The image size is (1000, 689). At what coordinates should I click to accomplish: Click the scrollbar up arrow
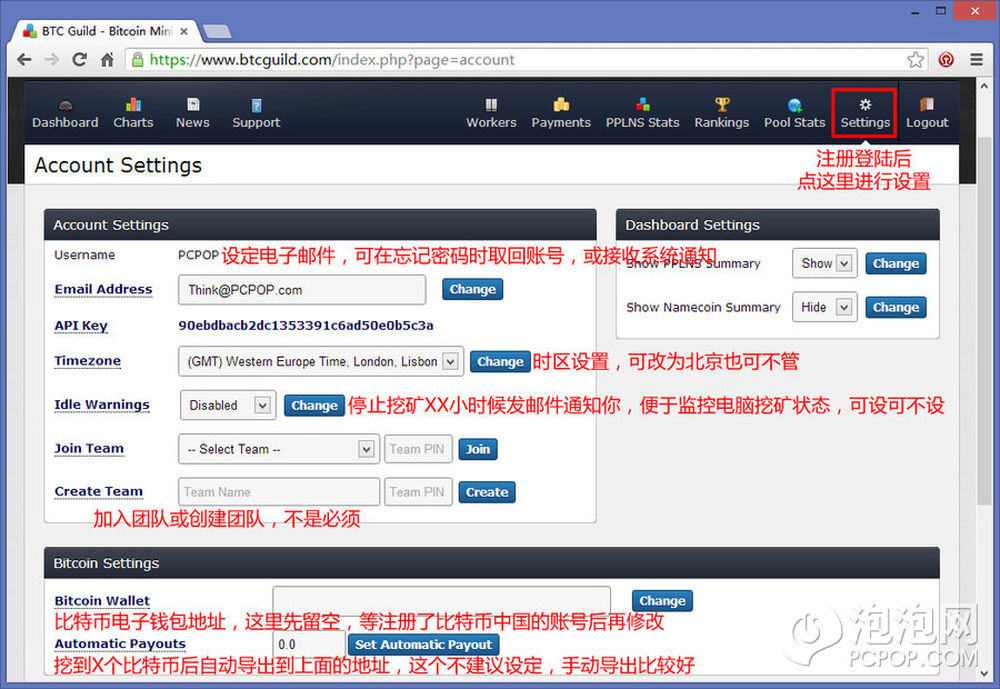[x=985, y=85]
